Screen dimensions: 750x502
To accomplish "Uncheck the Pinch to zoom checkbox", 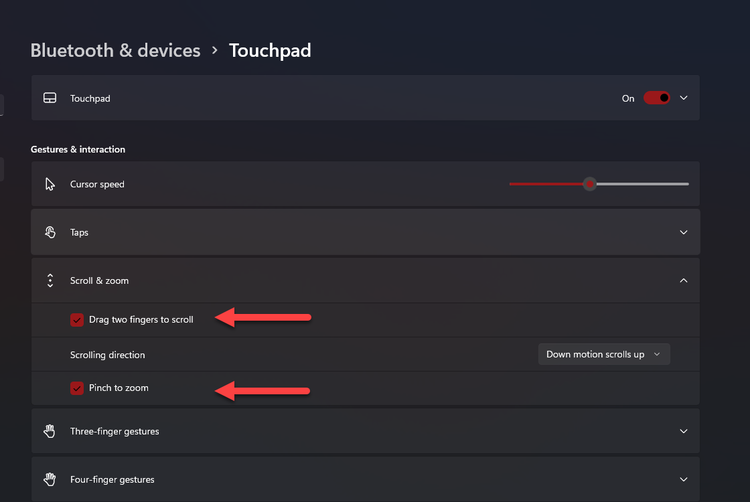I will coord(77,387).
